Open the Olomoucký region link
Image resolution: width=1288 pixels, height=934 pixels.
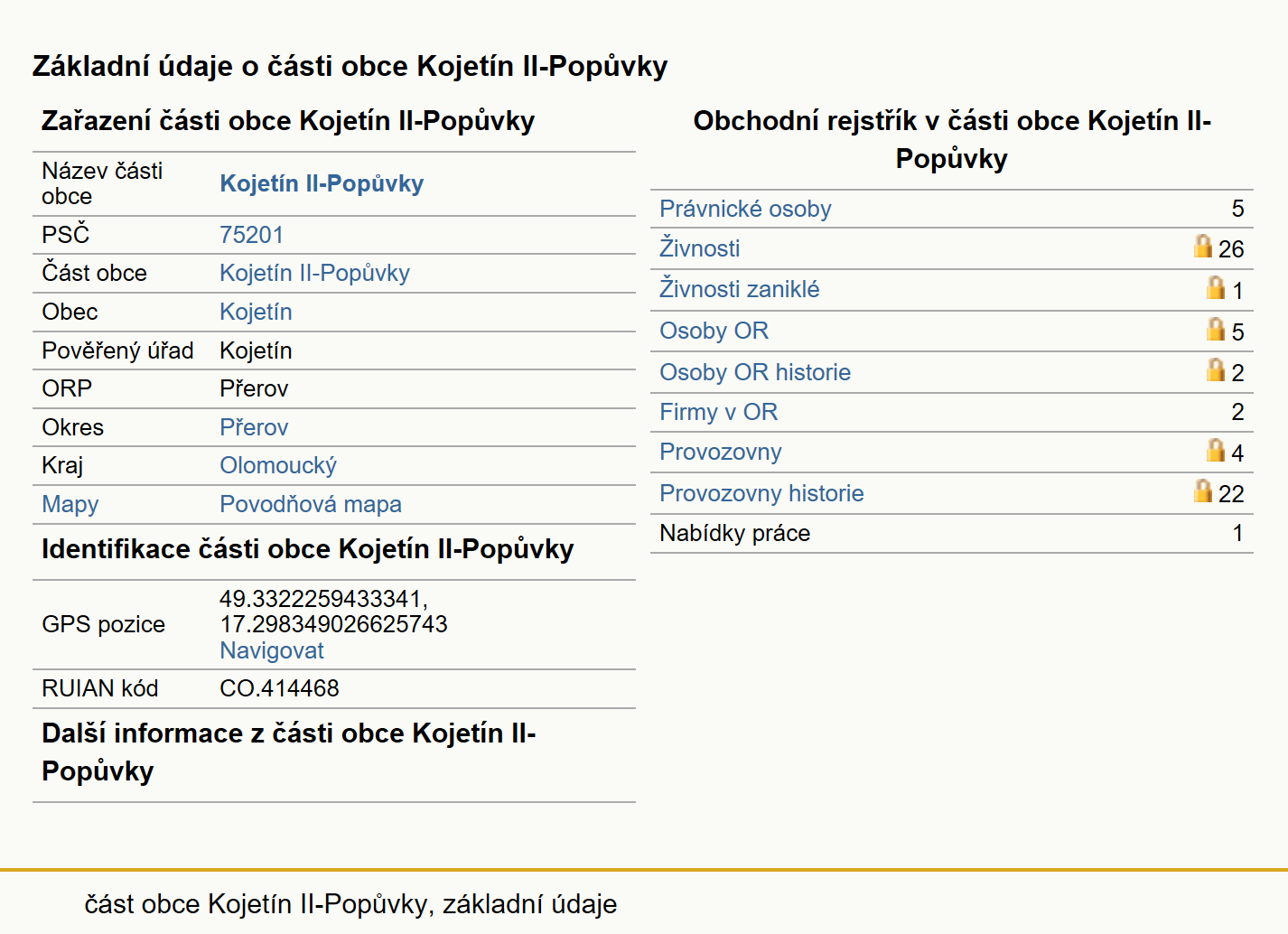278,465
